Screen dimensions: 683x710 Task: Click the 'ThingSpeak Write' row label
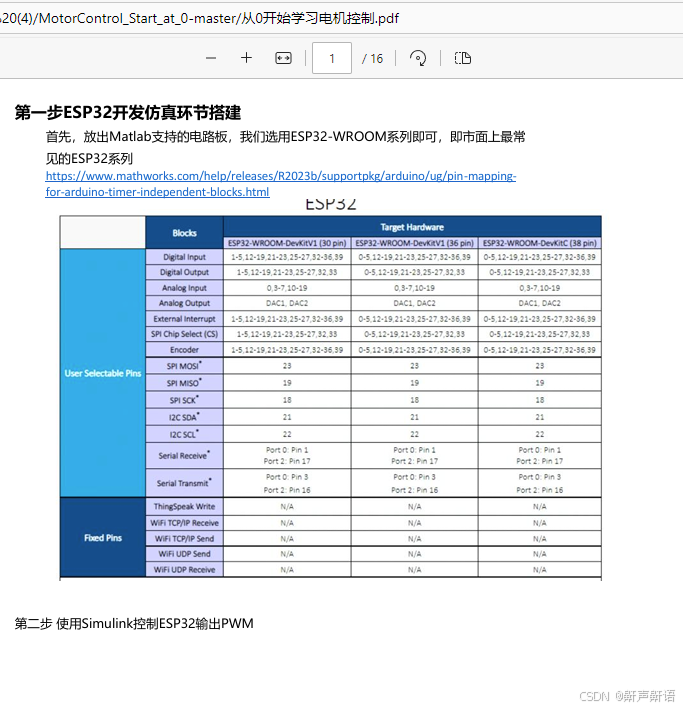[184, 506]
